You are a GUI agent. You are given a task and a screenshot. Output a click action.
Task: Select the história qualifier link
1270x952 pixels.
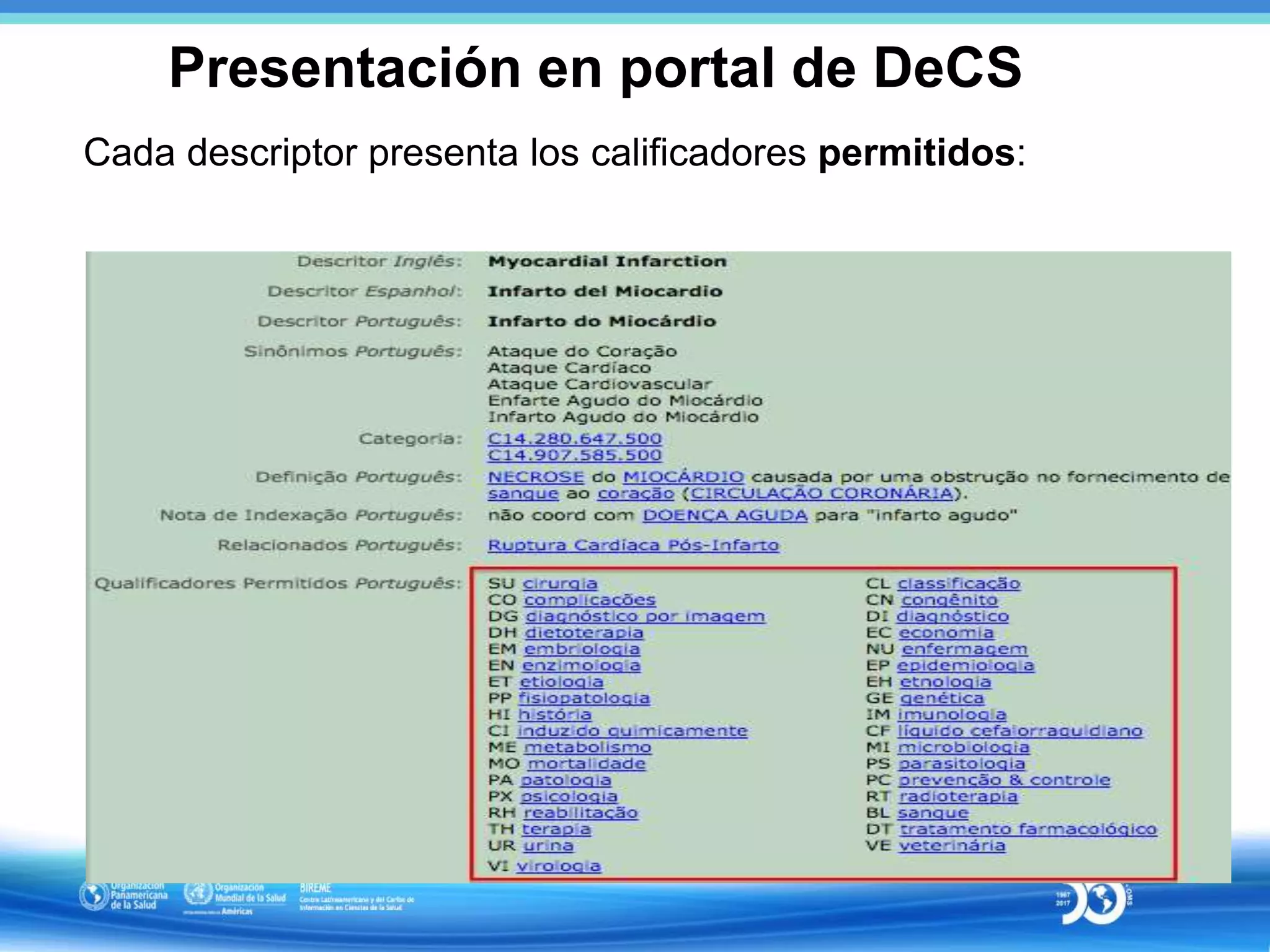pyautogui.click(x=554, y=715)
